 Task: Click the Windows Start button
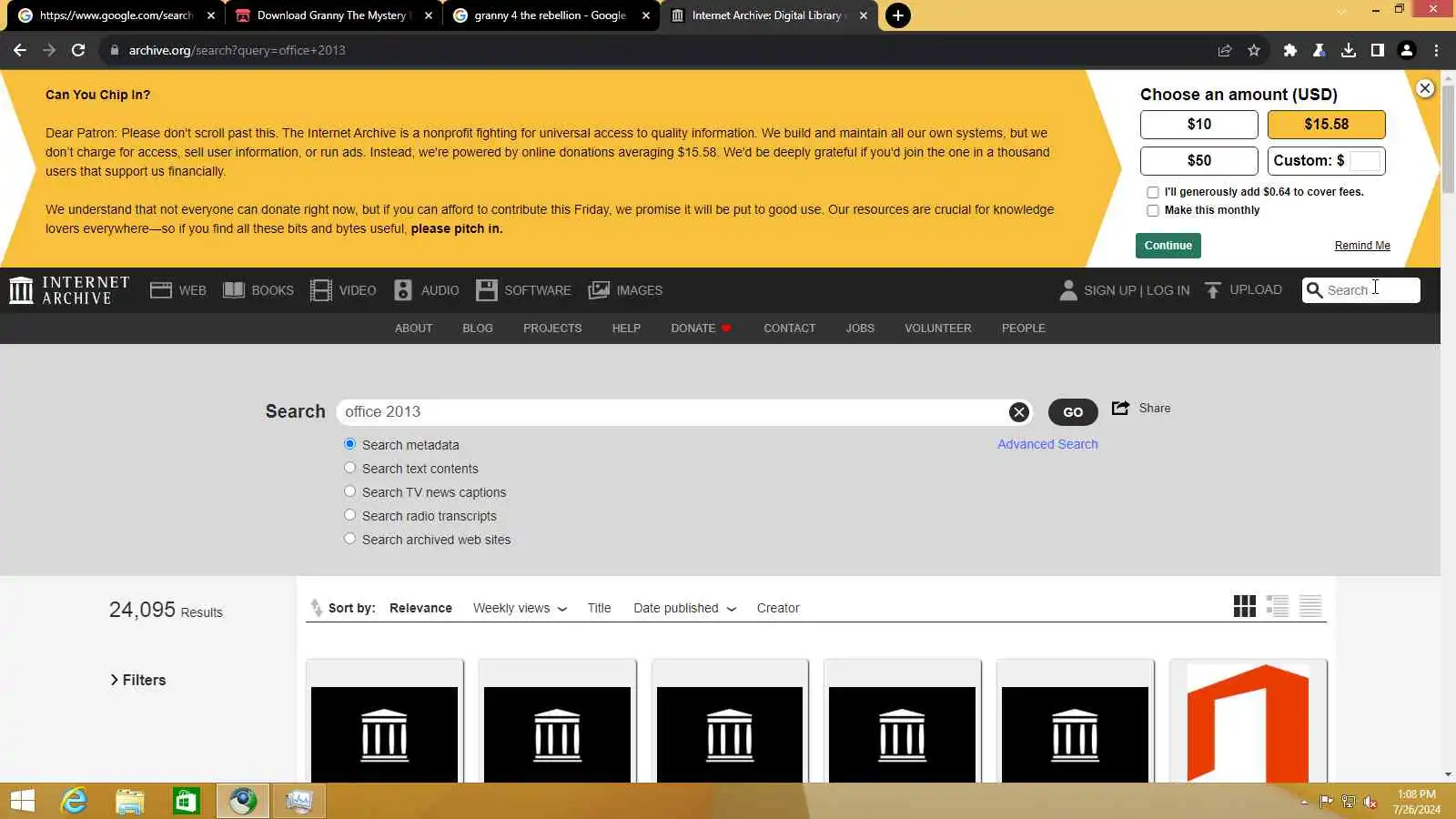pyautogui.click(x=22, y=801)
